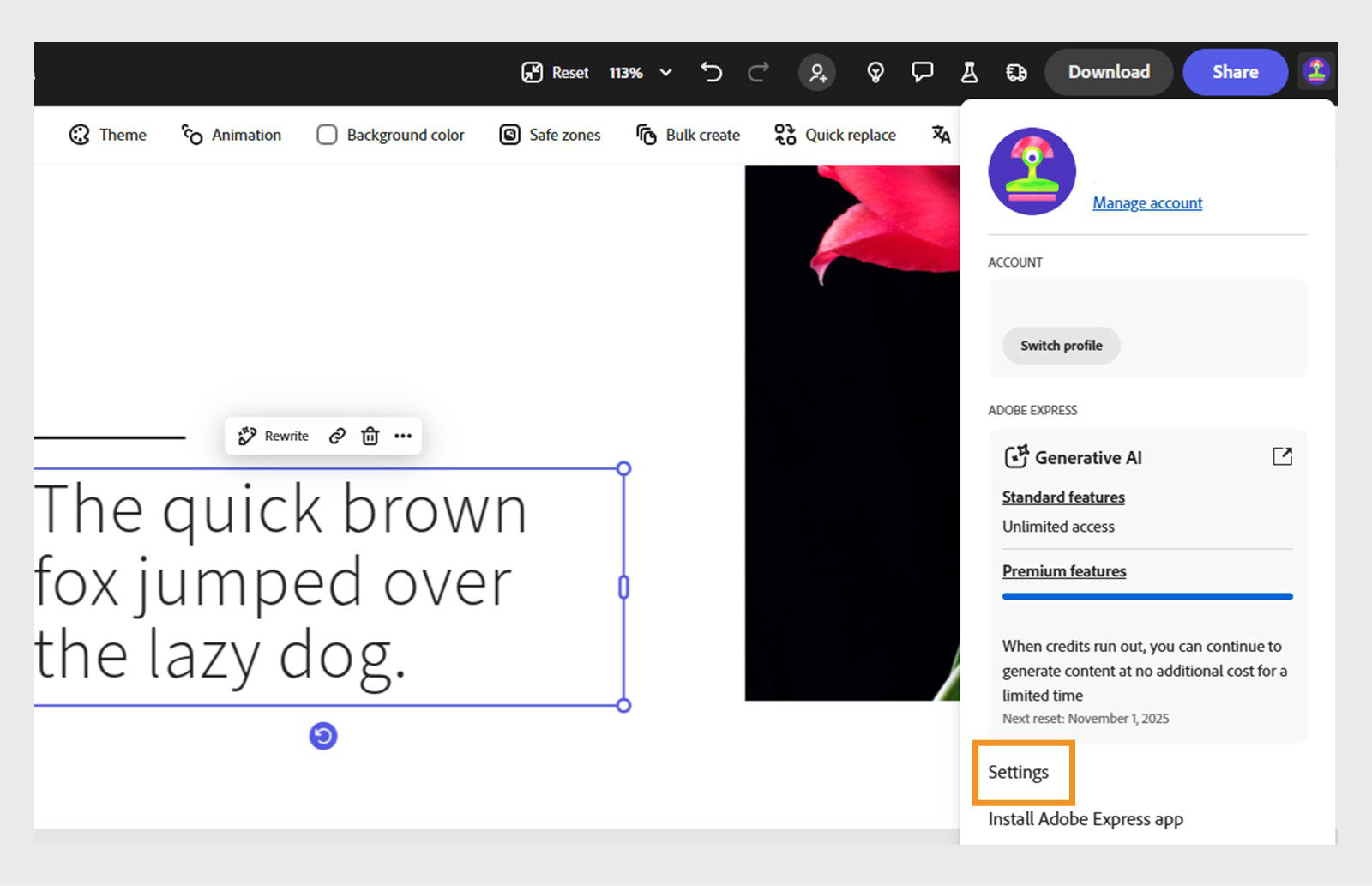
Task: Click the translate icon
Action: [x=941, y=135]
